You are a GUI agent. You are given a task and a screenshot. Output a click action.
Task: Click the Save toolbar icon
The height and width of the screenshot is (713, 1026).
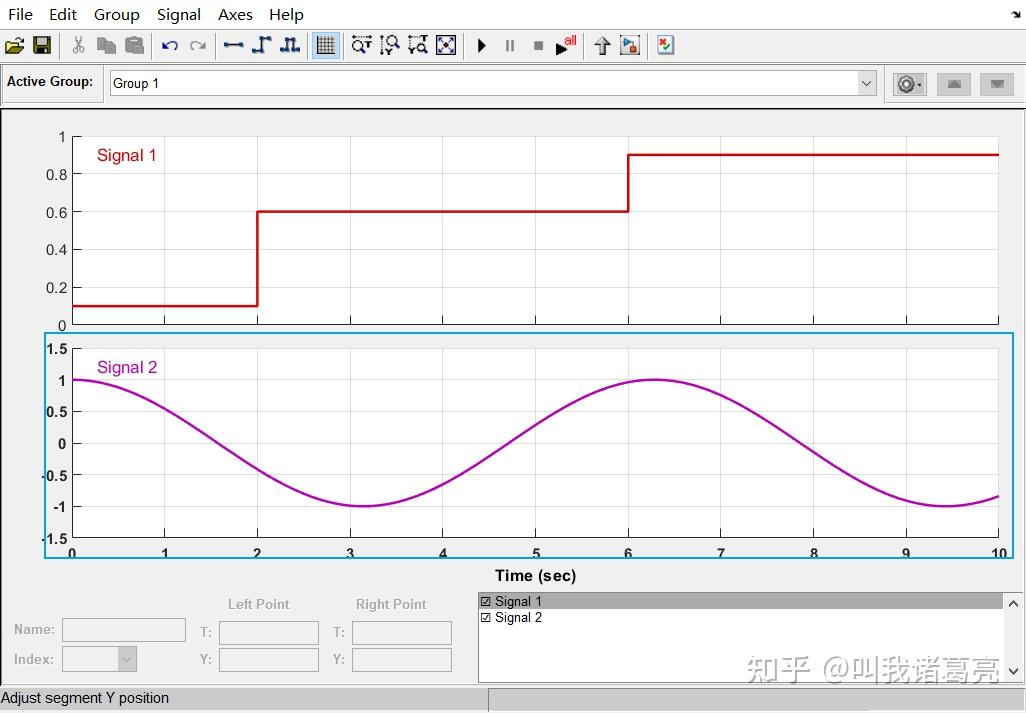pyautogui.click(x=41, y=45)
